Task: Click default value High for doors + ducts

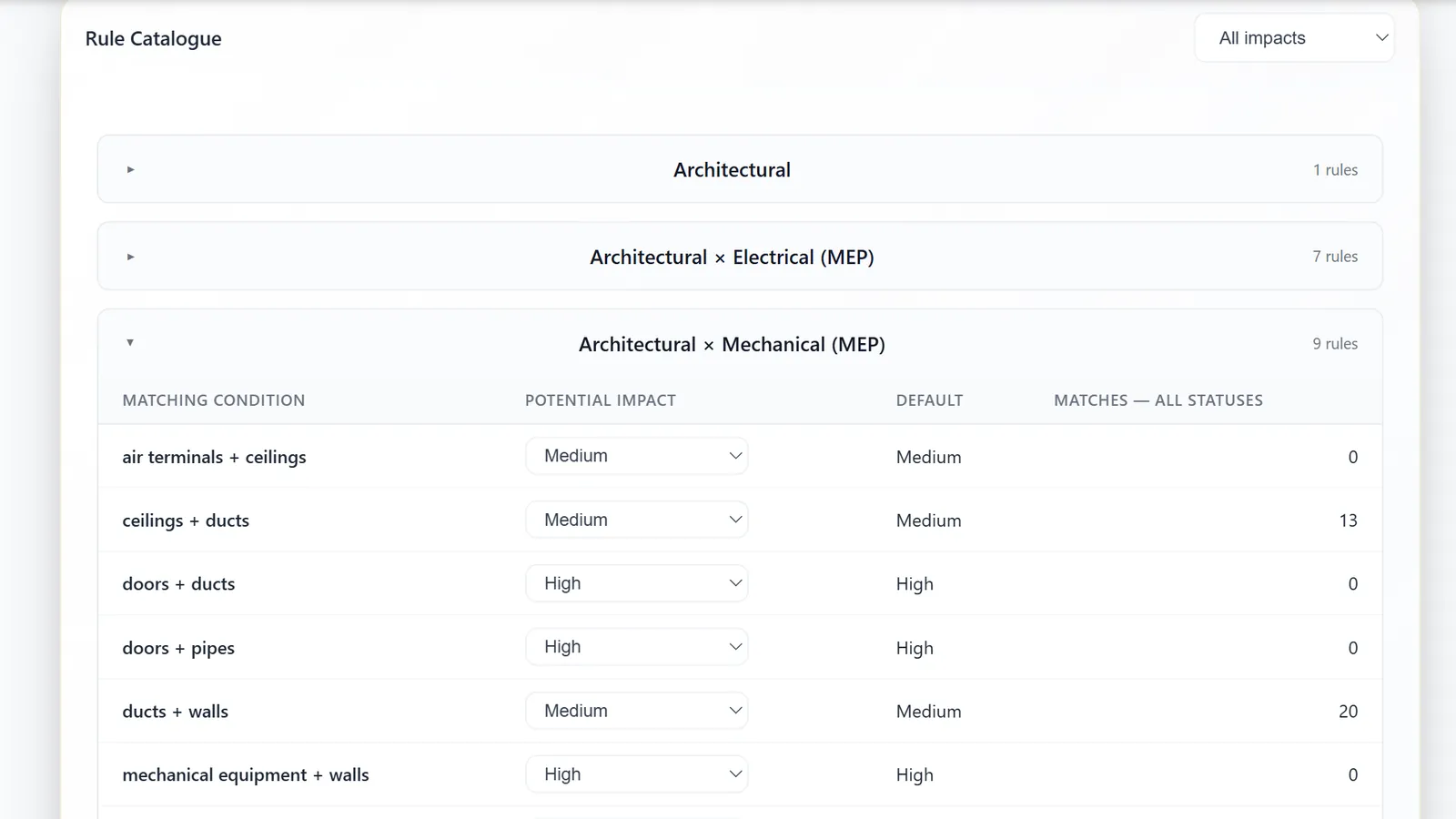Action: pyautogui.click(x=915, y=584)
